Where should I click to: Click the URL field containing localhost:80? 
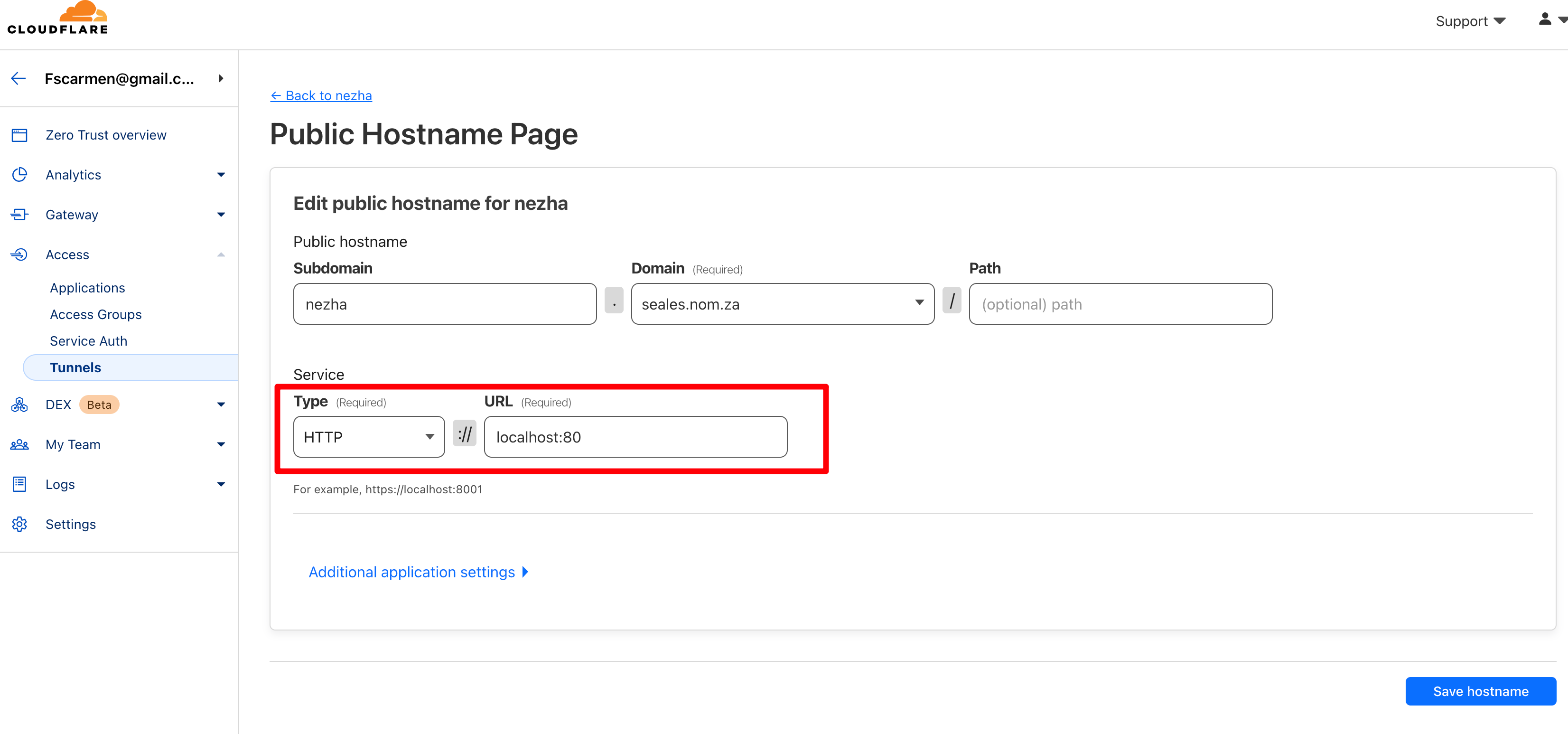coord(635,437)
